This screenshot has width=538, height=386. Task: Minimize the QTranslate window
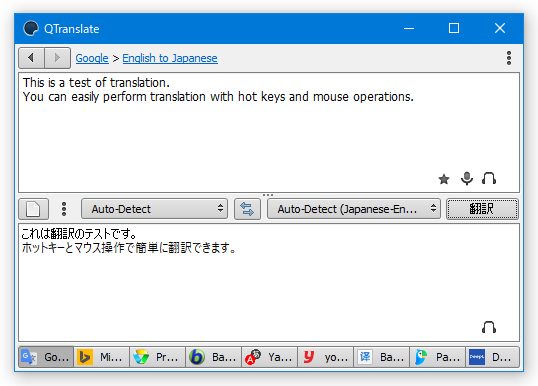(409, 28)
